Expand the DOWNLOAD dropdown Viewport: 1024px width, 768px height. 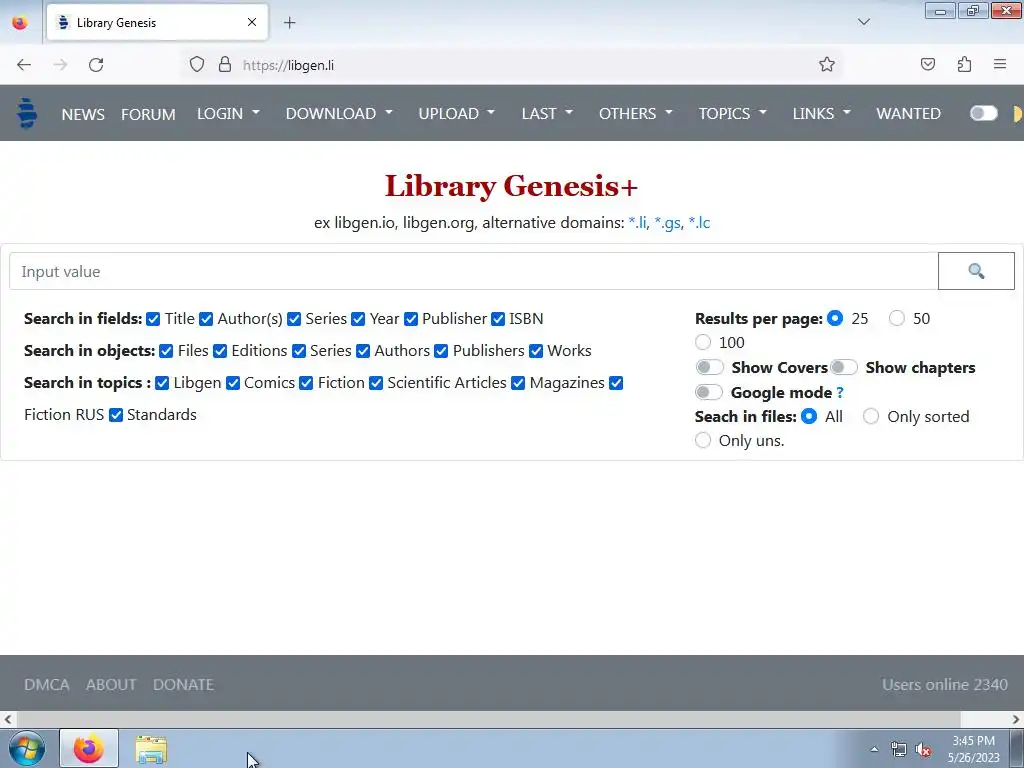click(339, 114)
